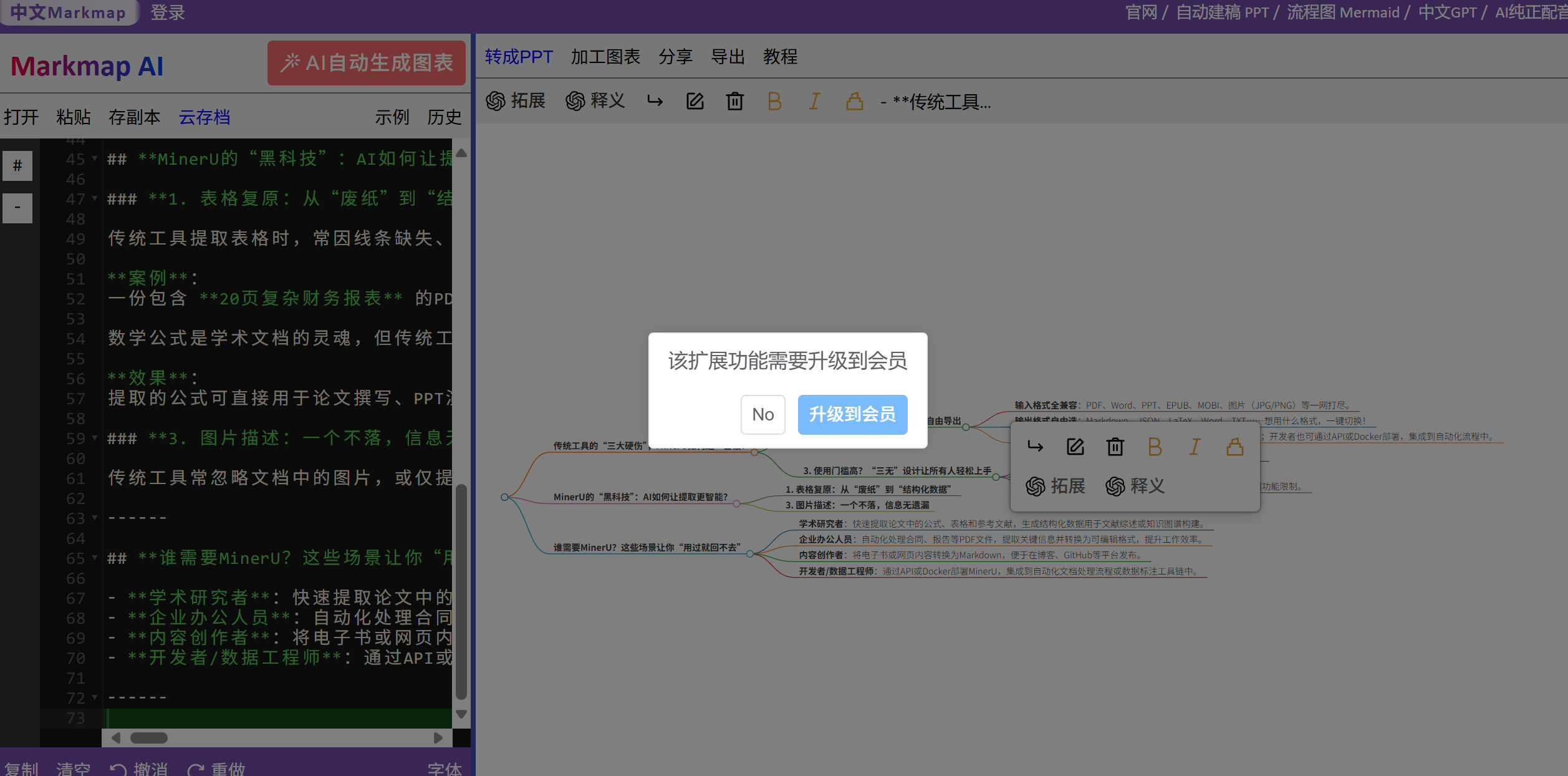
Task: Toggle the "-" fold button in sidebar
Action: pyautogui.click(x=17, y=208)
